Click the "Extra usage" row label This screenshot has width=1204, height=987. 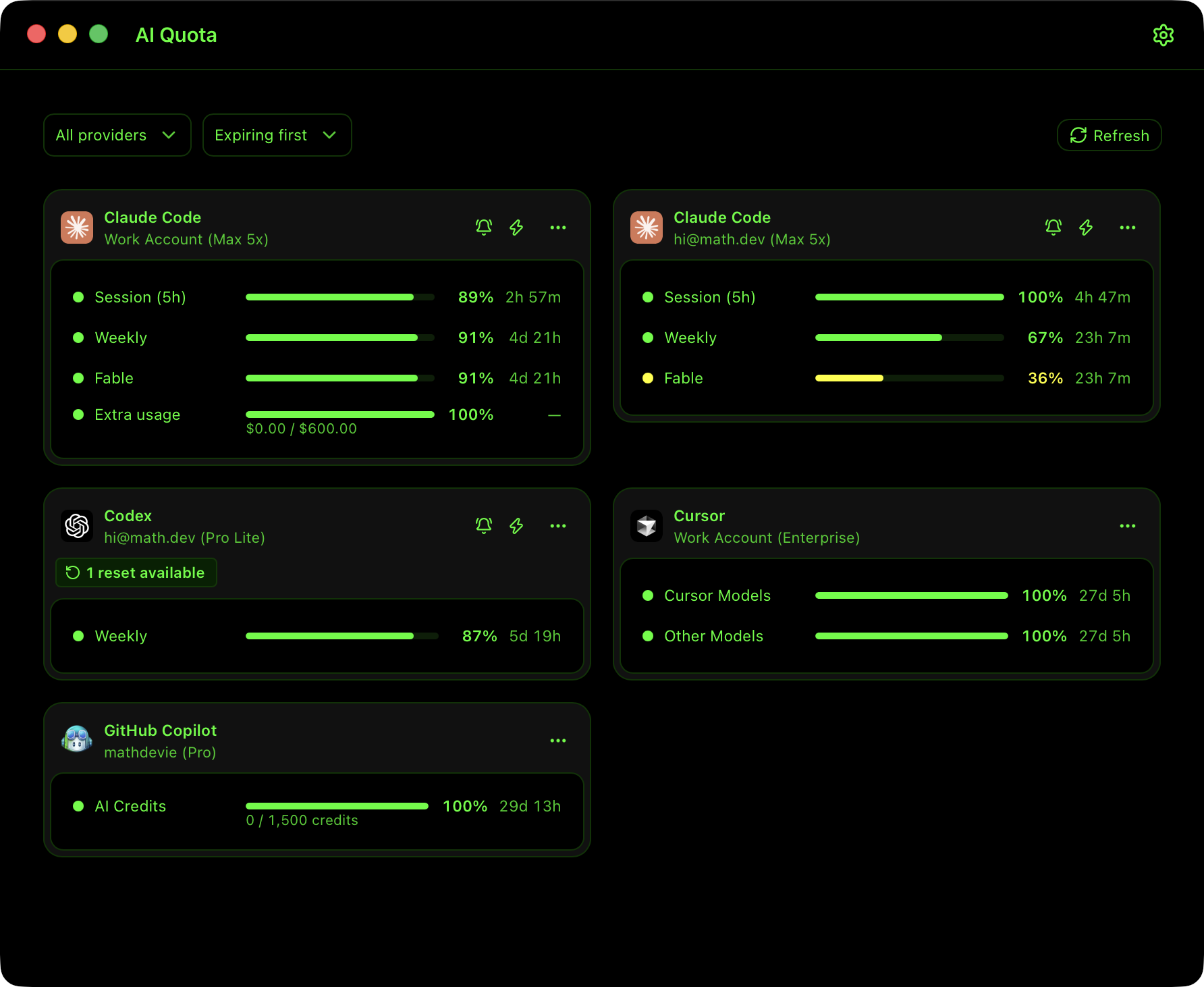(x=138, y=415)
